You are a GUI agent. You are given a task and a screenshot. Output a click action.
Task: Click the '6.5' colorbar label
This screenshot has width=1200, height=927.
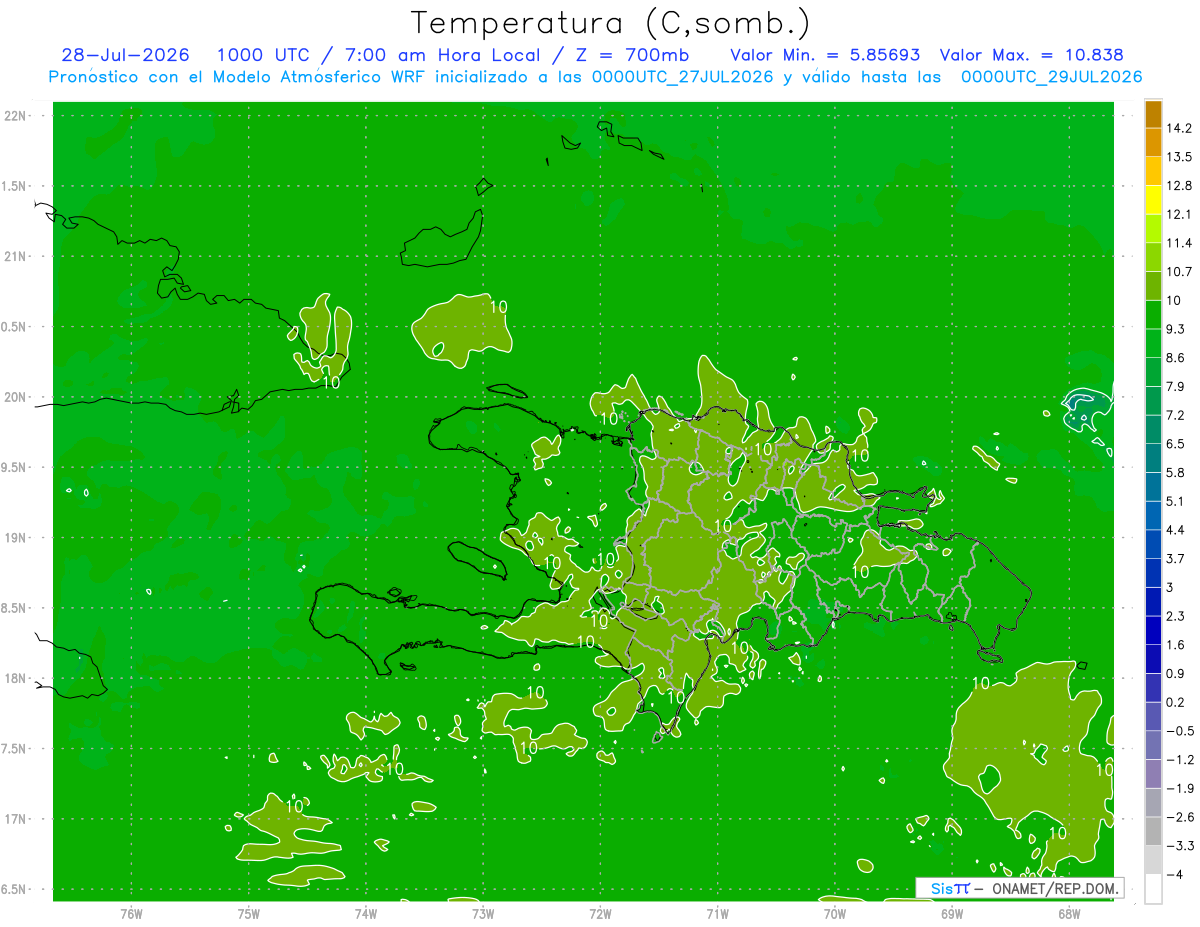coord(1177,444)
